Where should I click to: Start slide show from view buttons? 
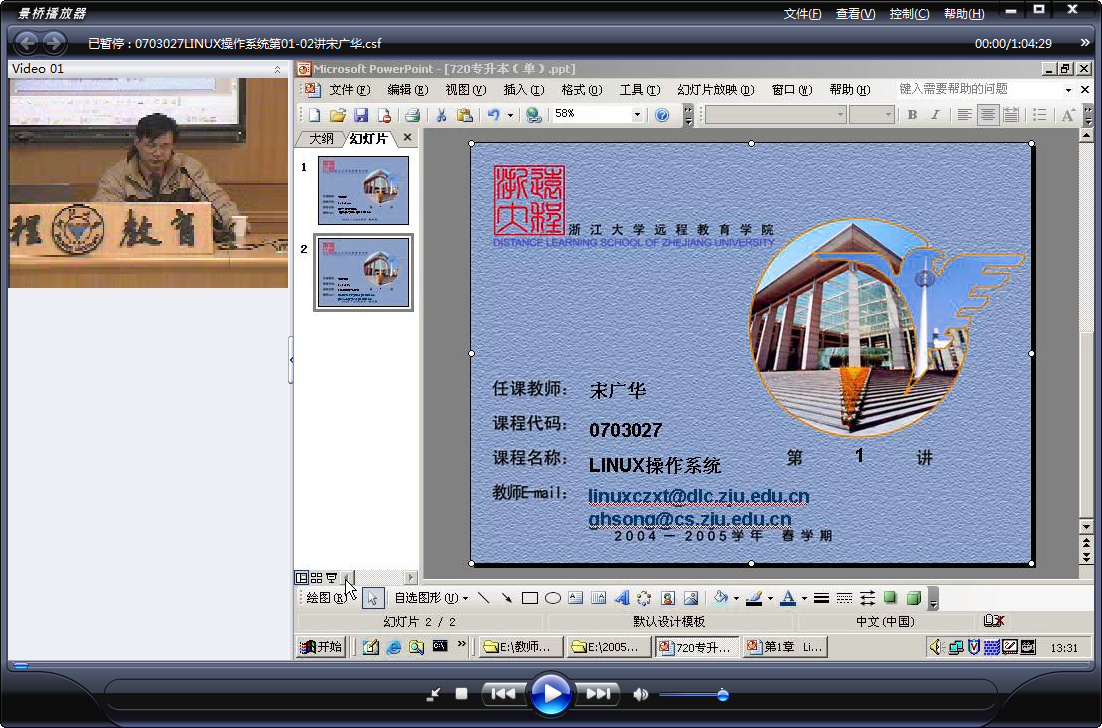(331, 578)
